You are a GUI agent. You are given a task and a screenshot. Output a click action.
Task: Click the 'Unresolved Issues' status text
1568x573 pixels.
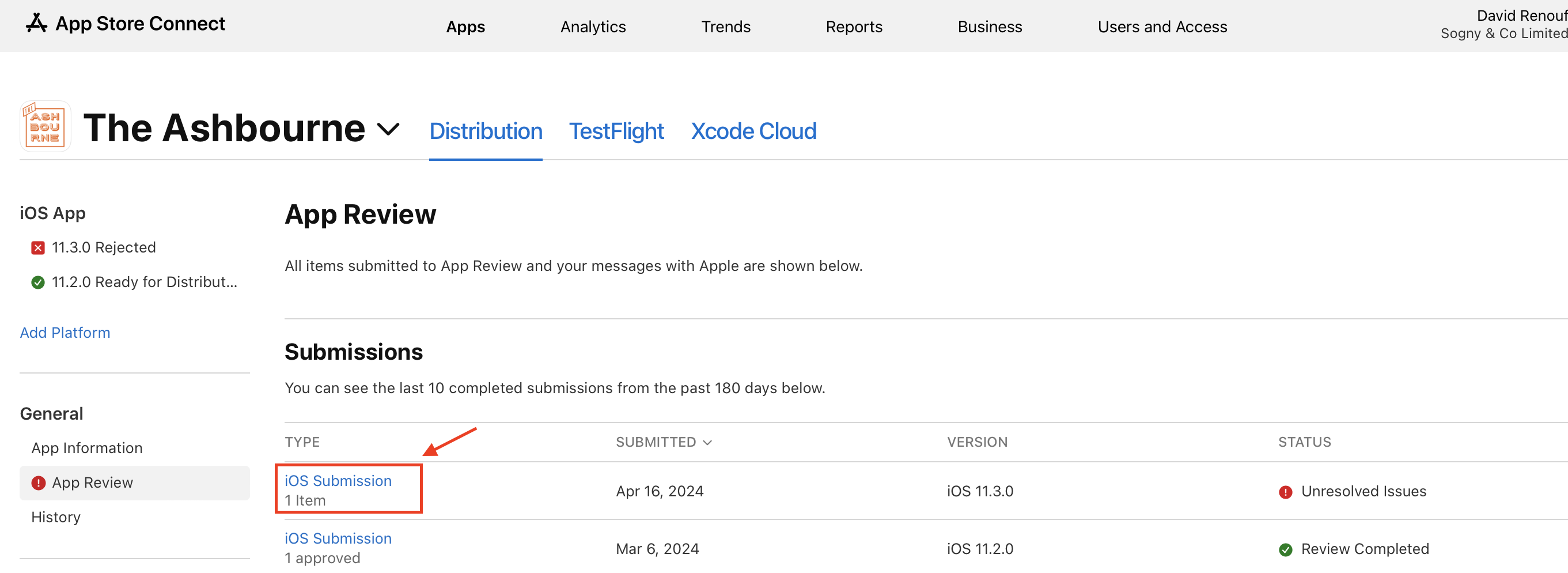click(1364, 492)
